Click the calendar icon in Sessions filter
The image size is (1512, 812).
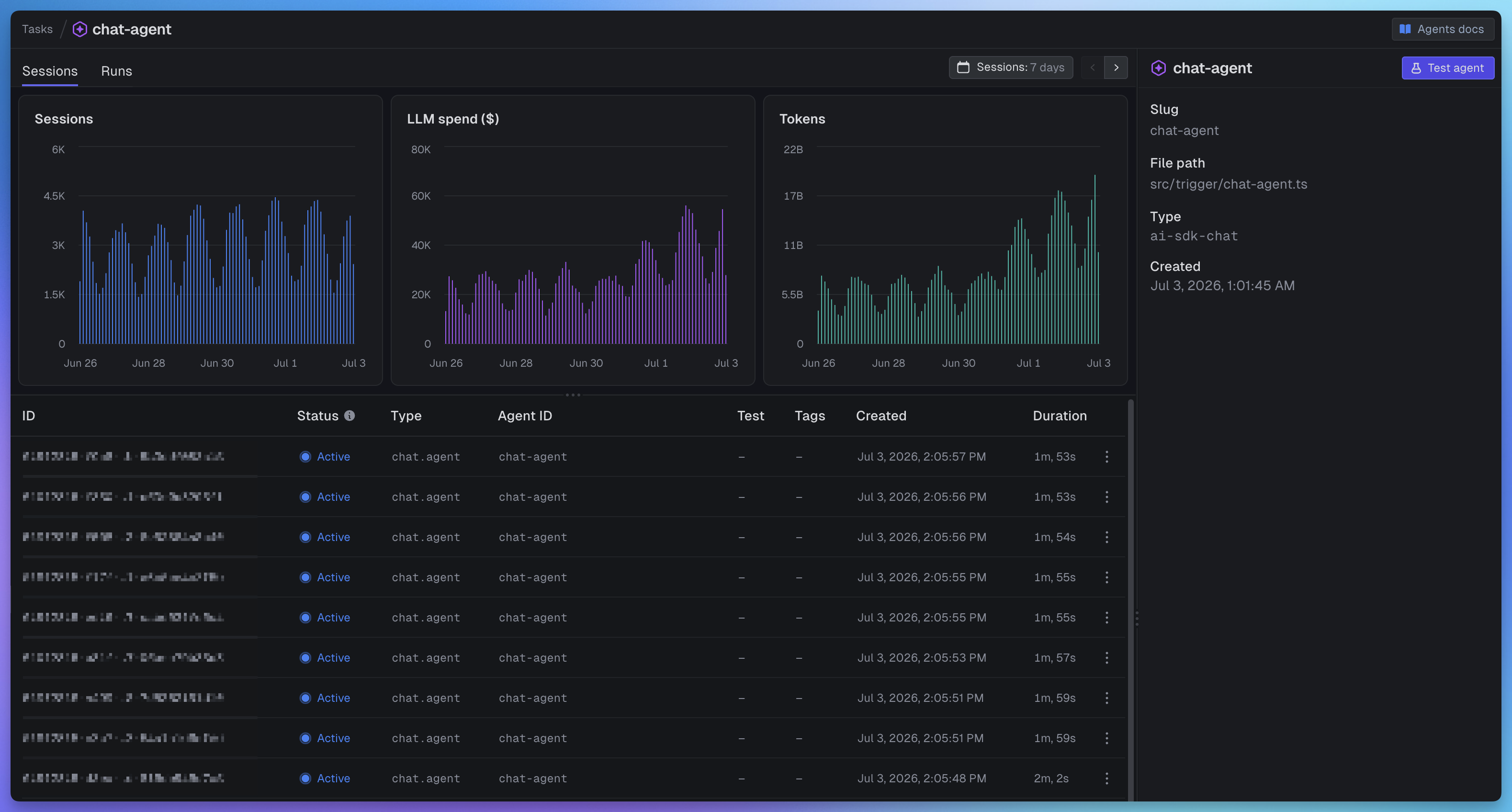(963, 68)
